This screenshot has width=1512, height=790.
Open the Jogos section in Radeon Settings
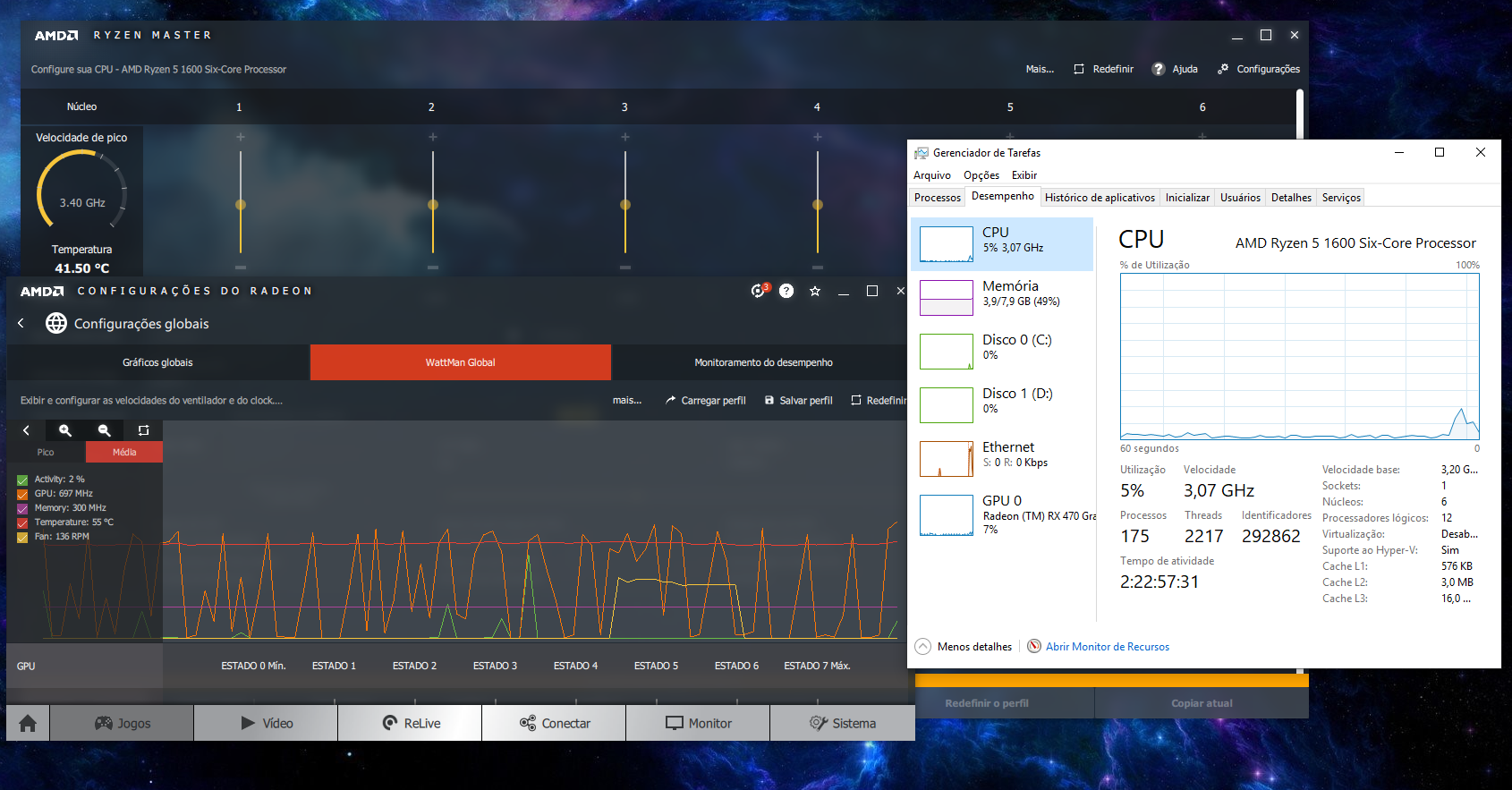[123, 723]
